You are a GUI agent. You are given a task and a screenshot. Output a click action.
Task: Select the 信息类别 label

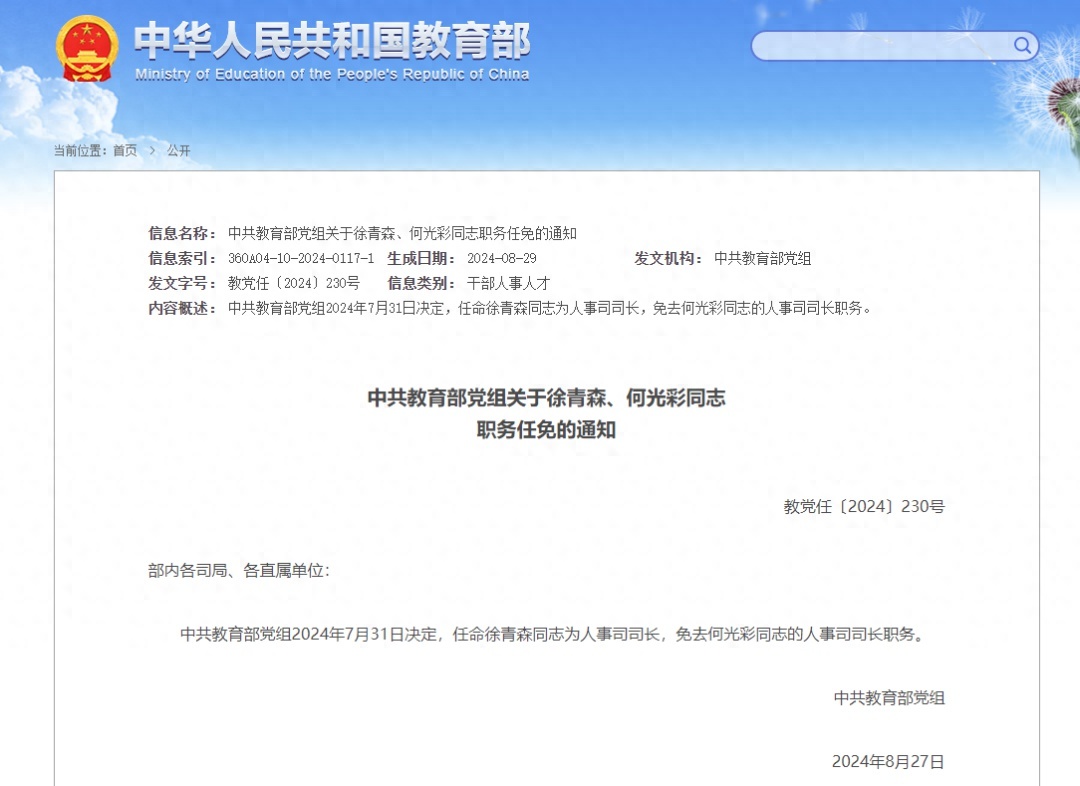click(x=422, y=283)
